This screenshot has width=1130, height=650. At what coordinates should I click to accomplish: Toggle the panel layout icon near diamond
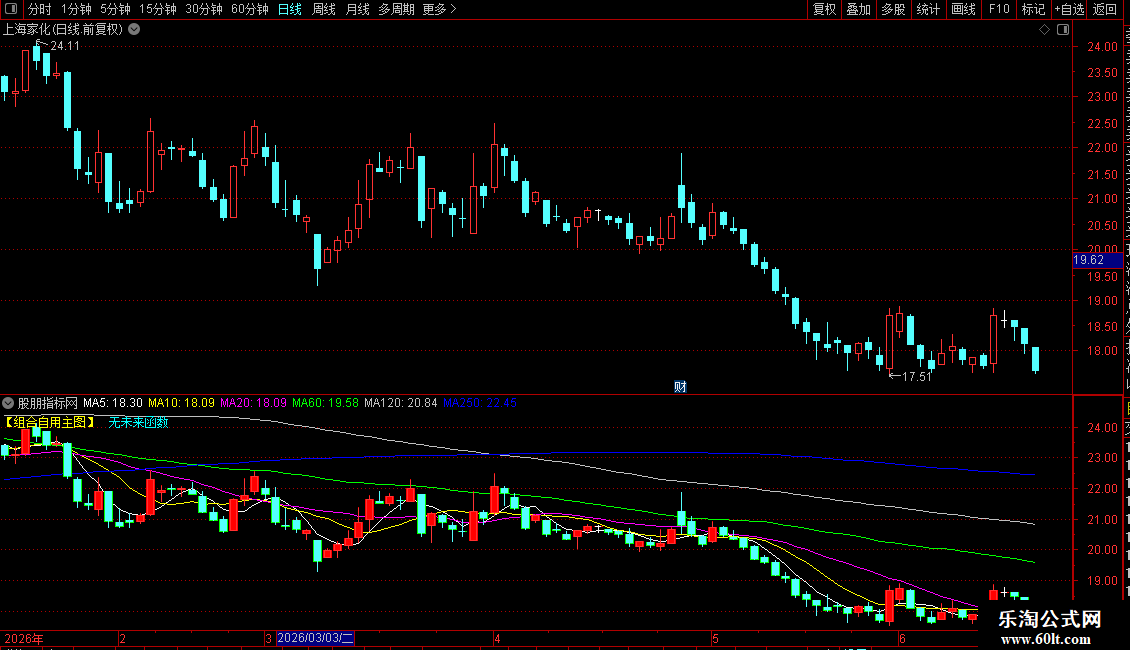1063,30
